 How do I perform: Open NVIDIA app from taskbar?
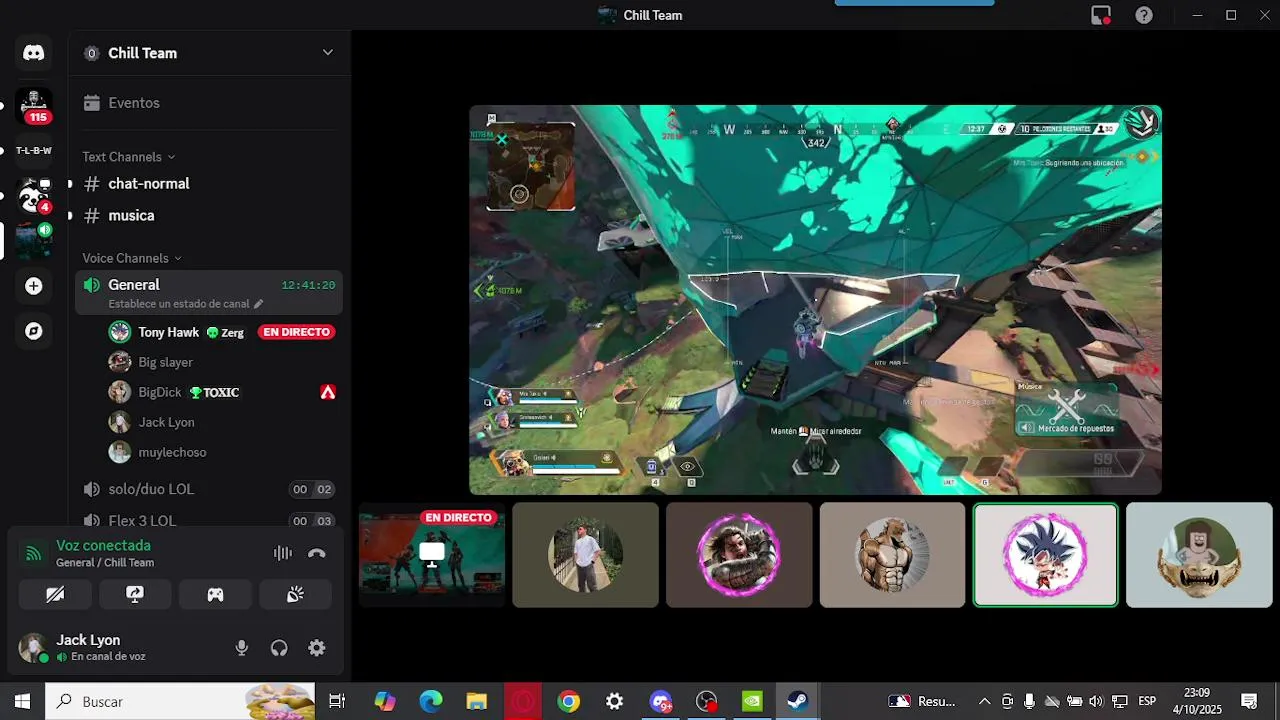[x=752, y=701]
